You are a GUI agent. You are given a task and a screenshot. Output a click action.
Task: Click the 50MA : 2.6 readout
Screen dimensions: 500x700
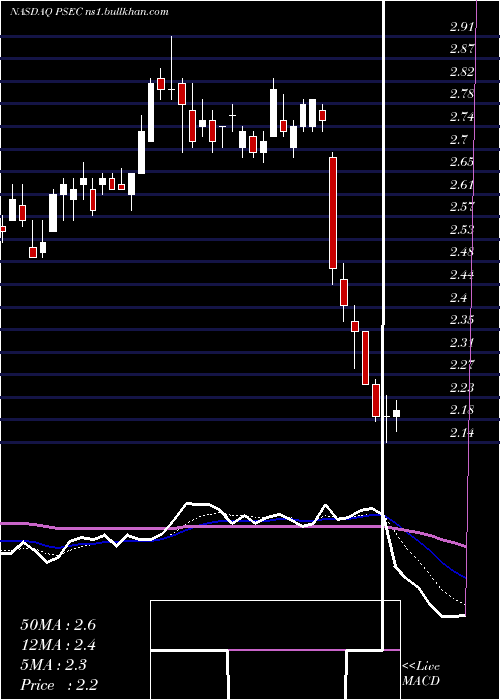[x=58, y=625]
